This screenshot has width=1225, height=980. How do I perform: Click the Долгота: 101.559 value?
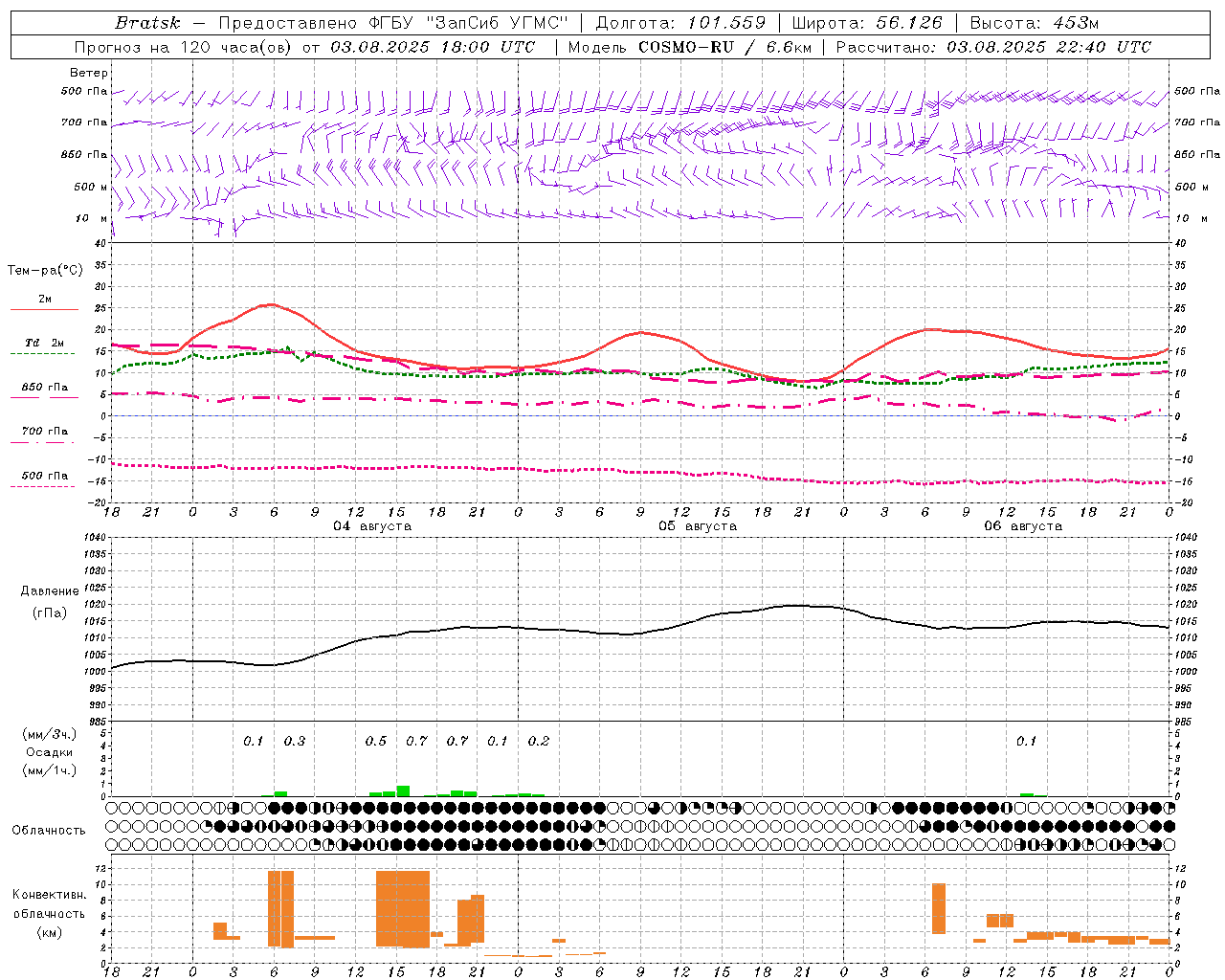(x=680, y=23)
